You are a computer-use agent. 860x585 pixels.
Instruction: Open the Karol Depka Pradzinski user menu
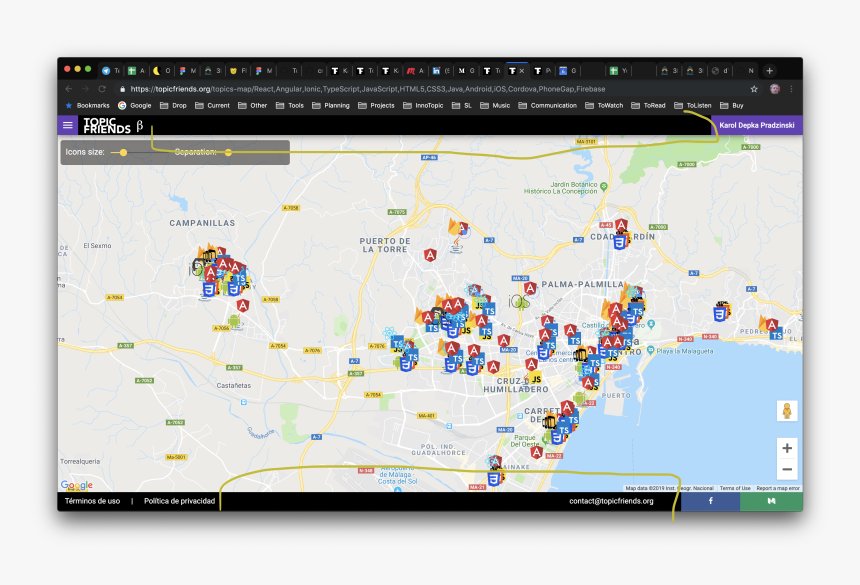coord(757,126)
